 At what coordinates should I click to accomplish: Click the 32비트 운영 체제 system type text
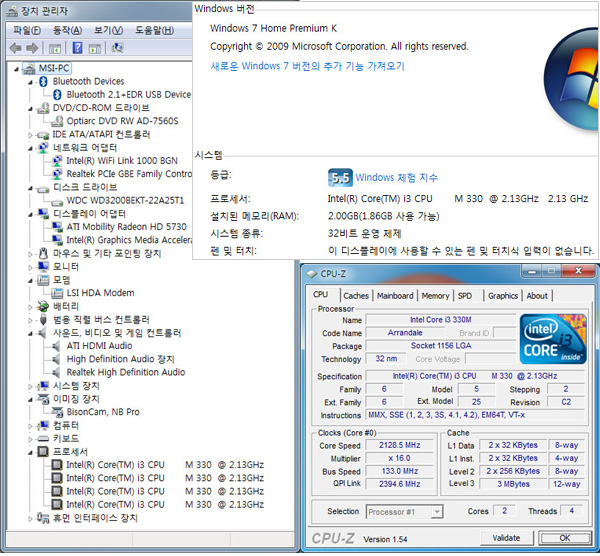coord(364,233)
